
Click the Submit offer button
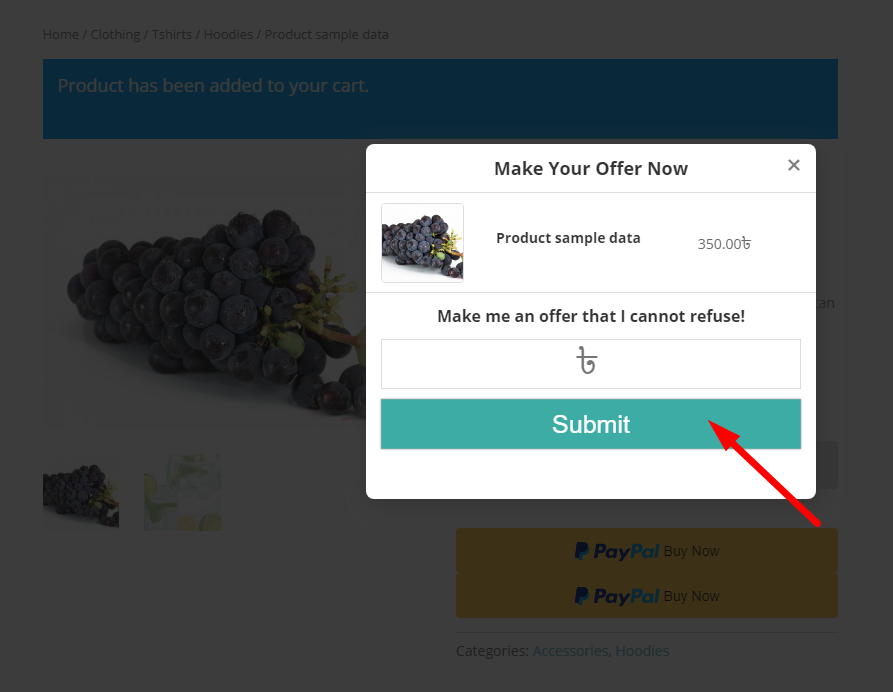click(x=591, y=424)
